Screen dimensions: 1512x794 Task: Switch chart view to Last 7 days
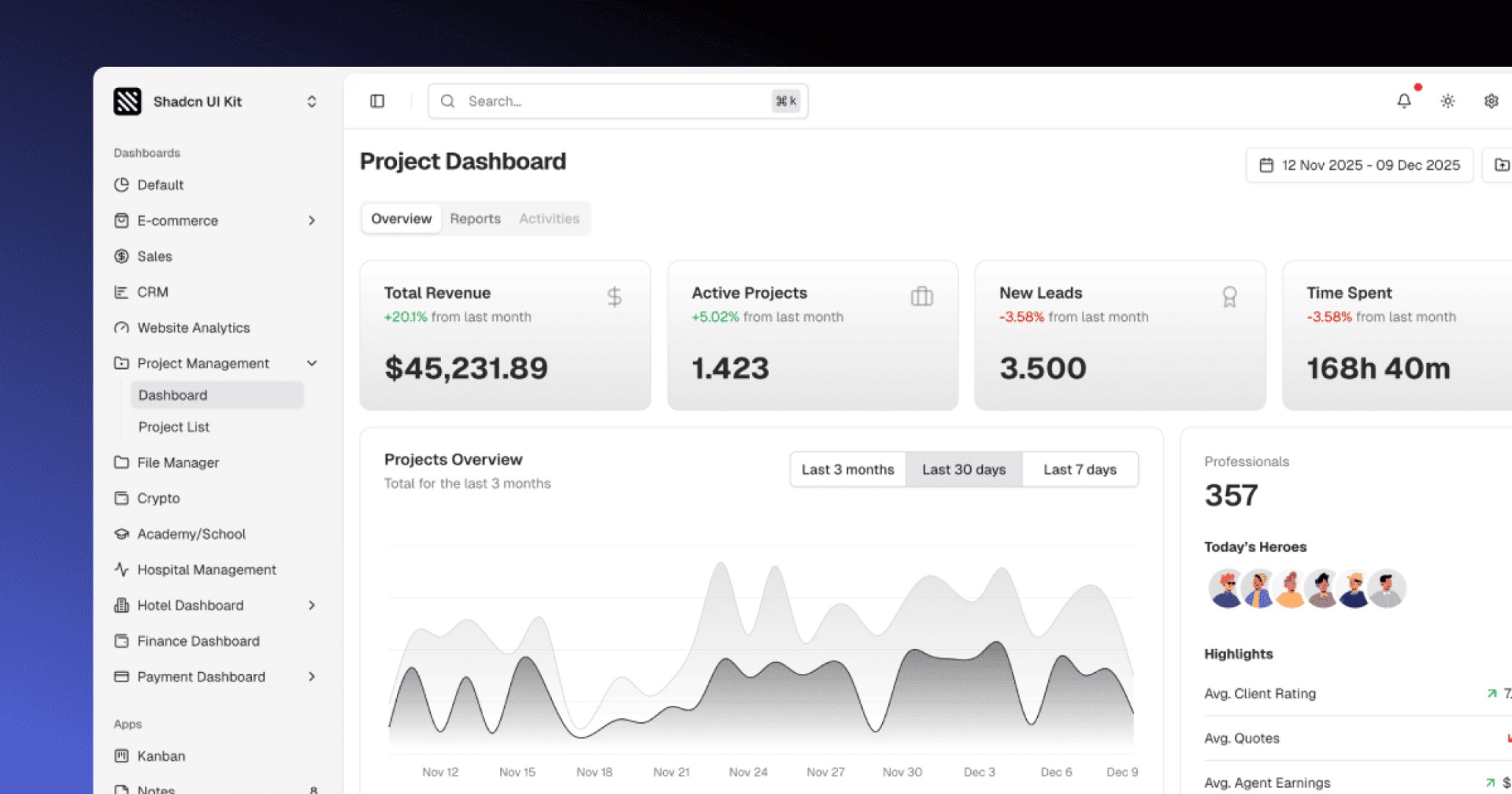pyautogui.click(x=1080, y=469)
